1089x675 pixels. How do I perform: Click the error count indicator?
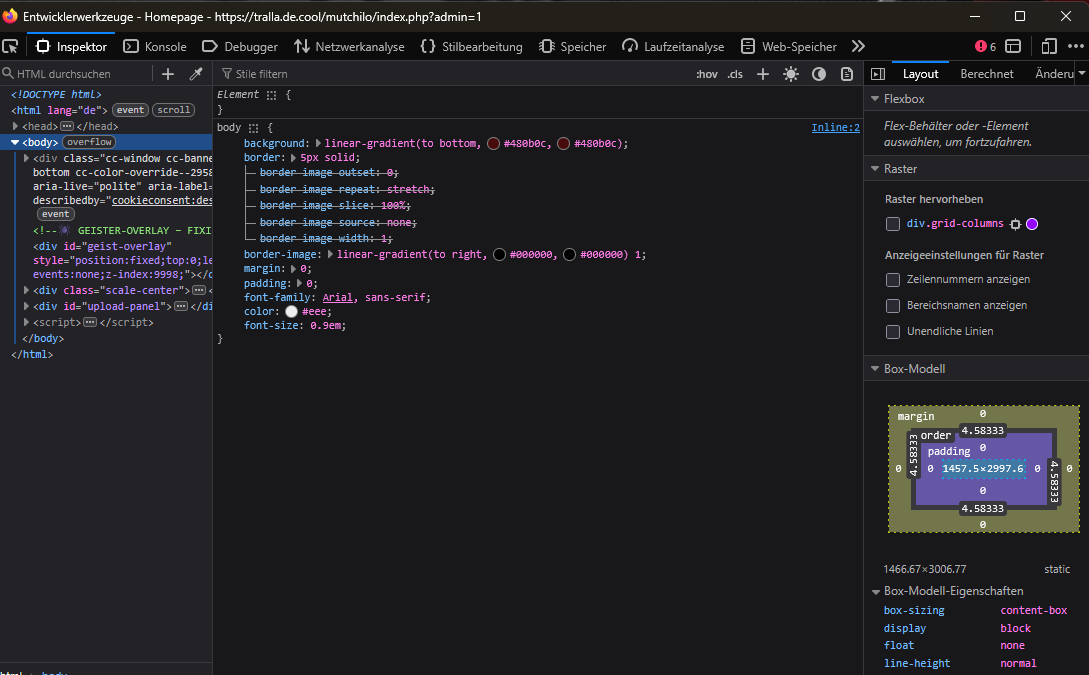point(985,46)
